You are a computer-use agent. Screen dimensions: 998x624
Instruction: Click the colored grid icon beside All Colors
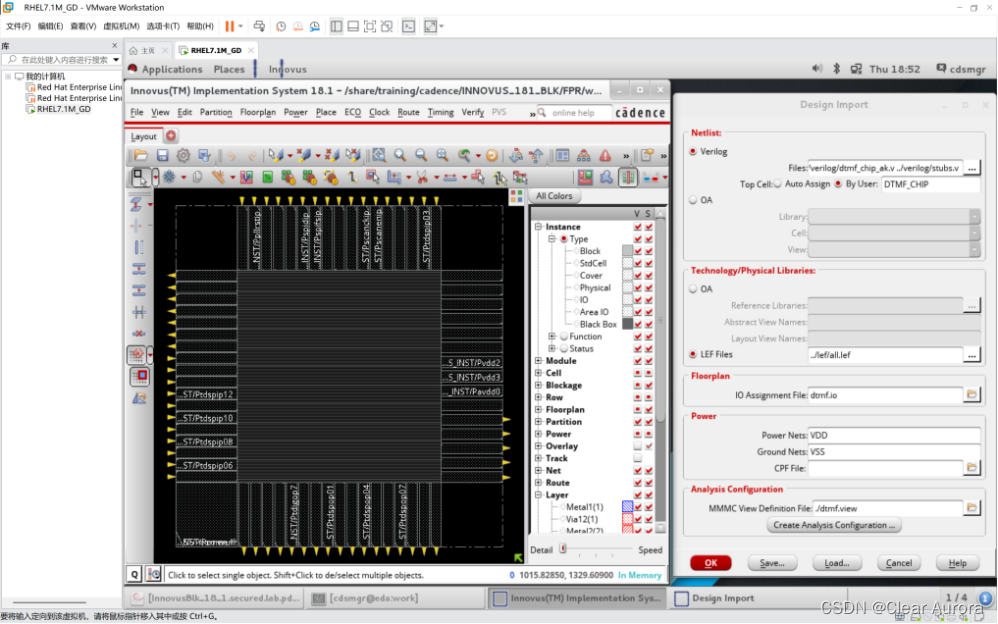pos(516,196)
